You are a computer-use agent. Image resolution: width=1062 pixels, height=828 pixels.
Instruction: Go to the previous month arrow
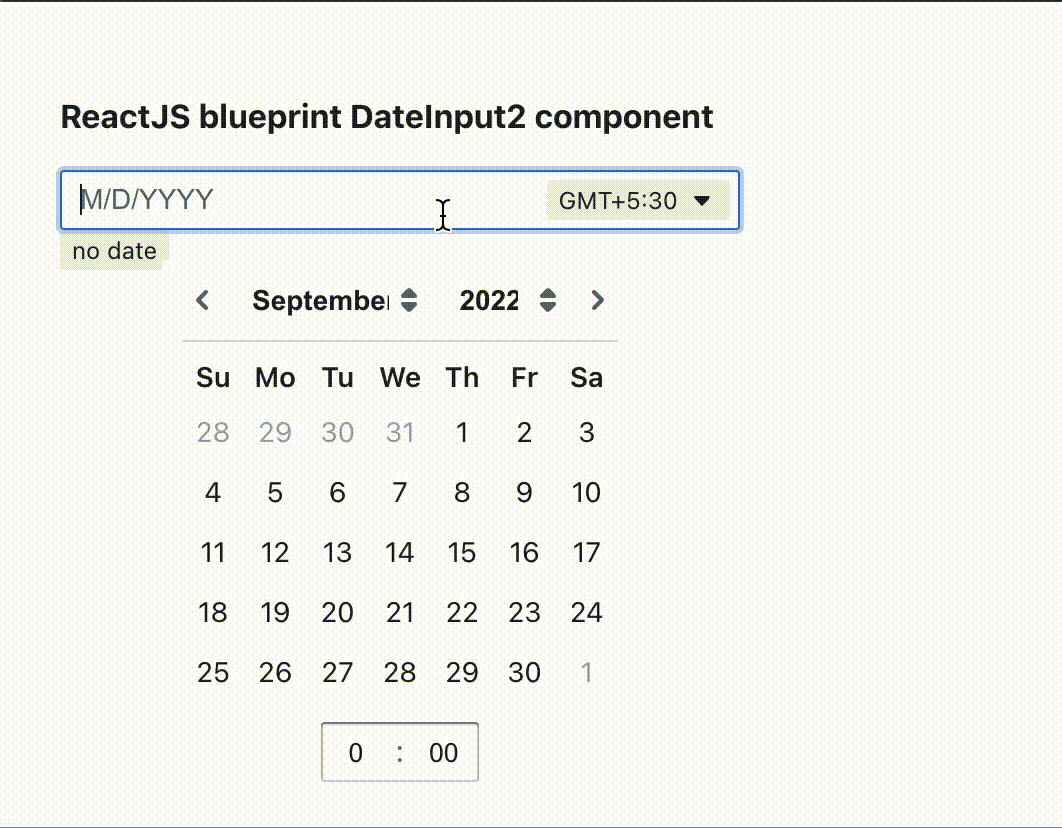pos(203,300)
